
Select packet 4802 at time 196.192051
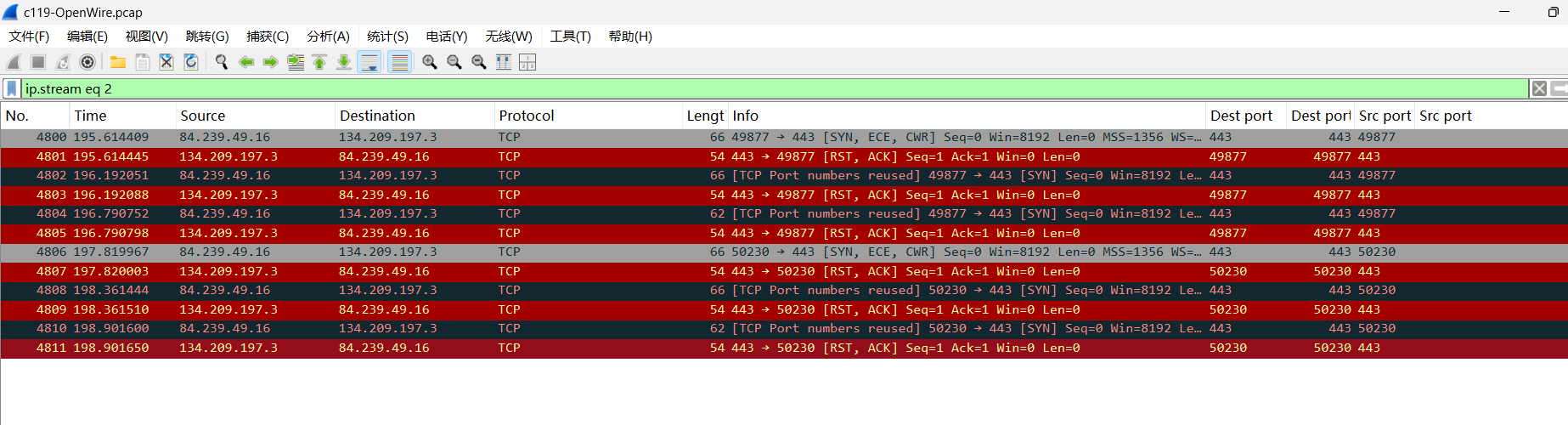point(784,175)
